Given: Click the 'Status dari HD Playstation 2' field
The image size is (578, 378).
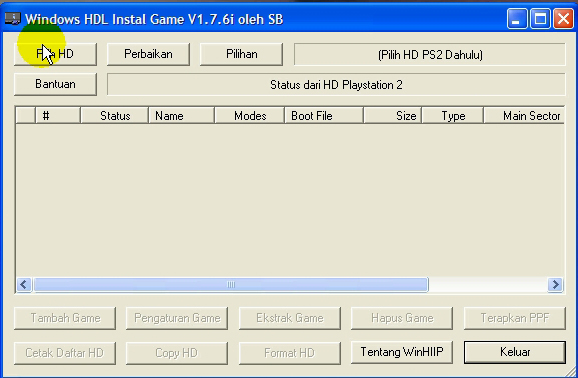Looking at the screenshot, I should tap(336, 84).
